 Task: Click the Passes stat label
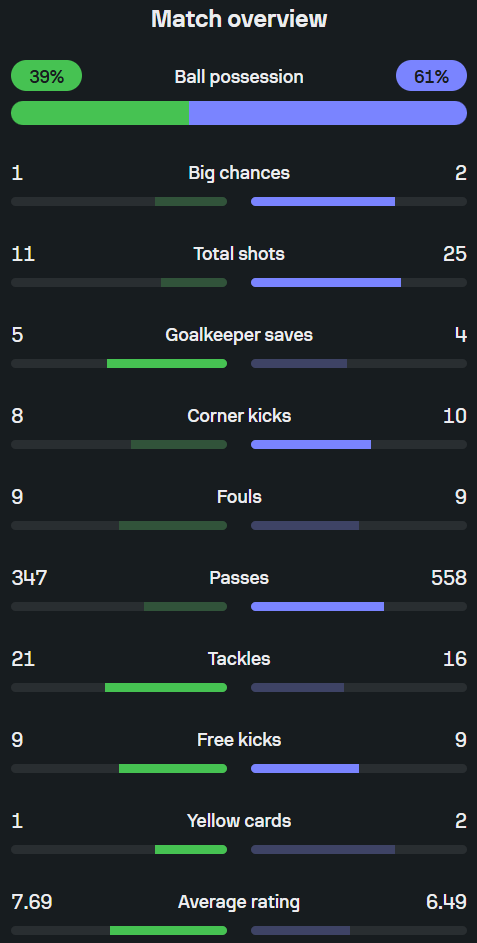(239, 578)
